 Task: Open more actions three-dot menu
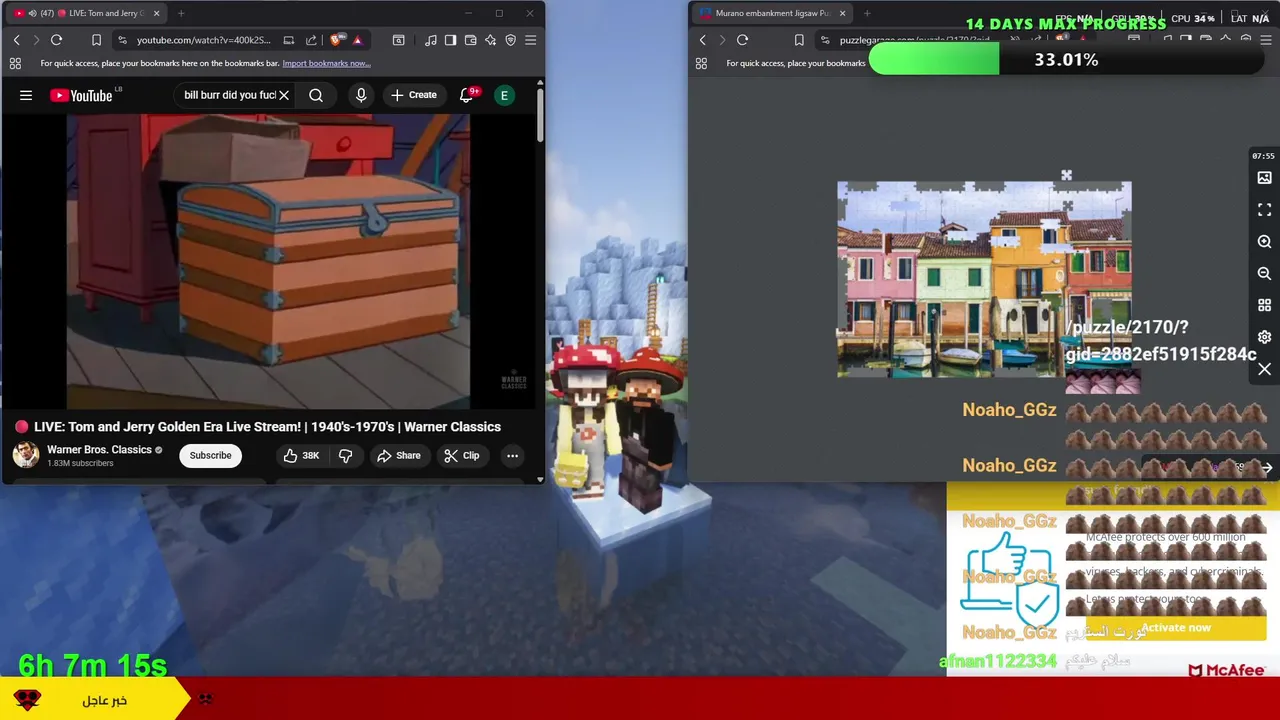(512, 455)
